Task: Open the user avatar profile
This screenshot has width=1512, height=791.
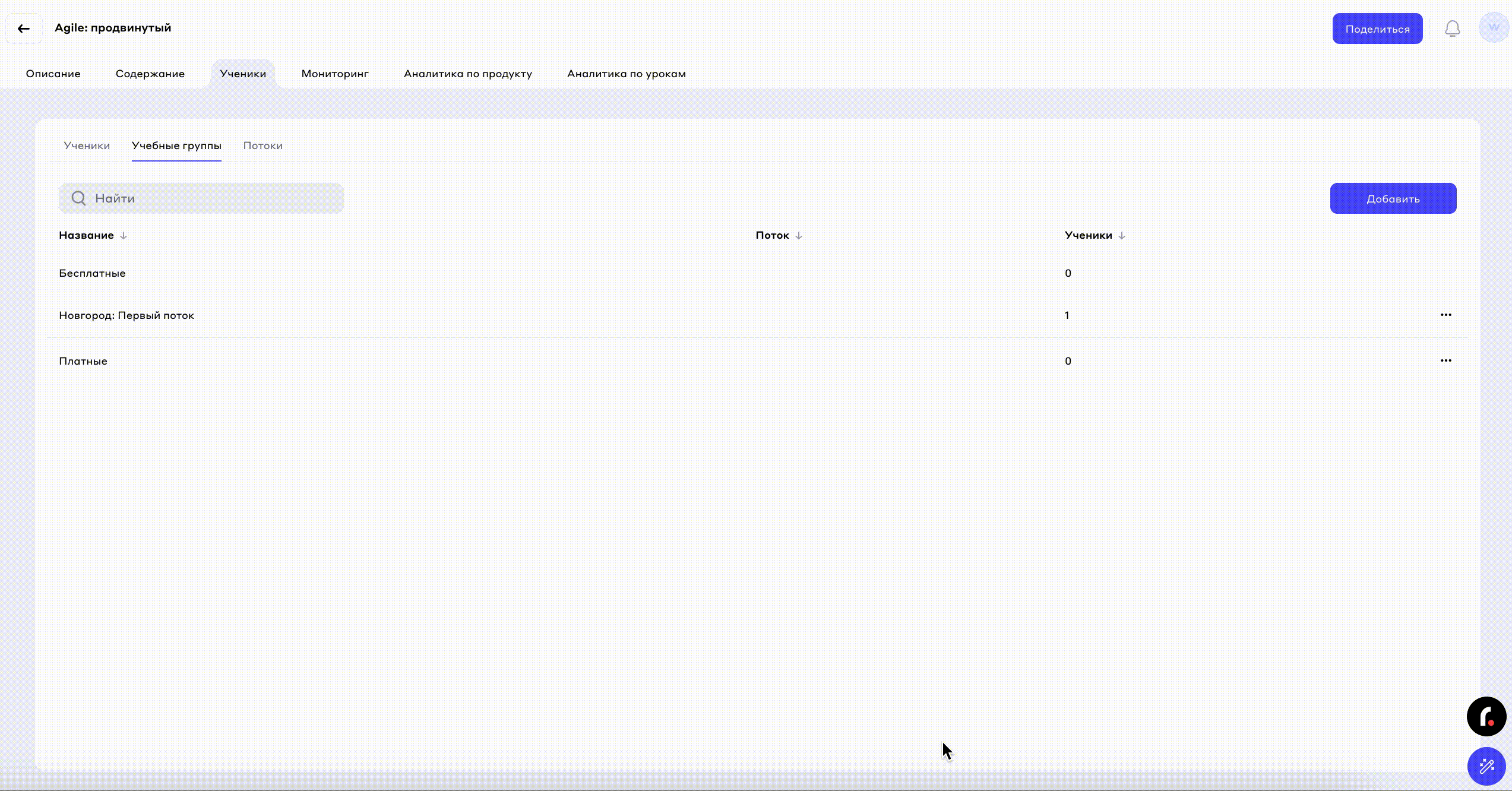Action: pyautogui.click(x=1494, y=28)
